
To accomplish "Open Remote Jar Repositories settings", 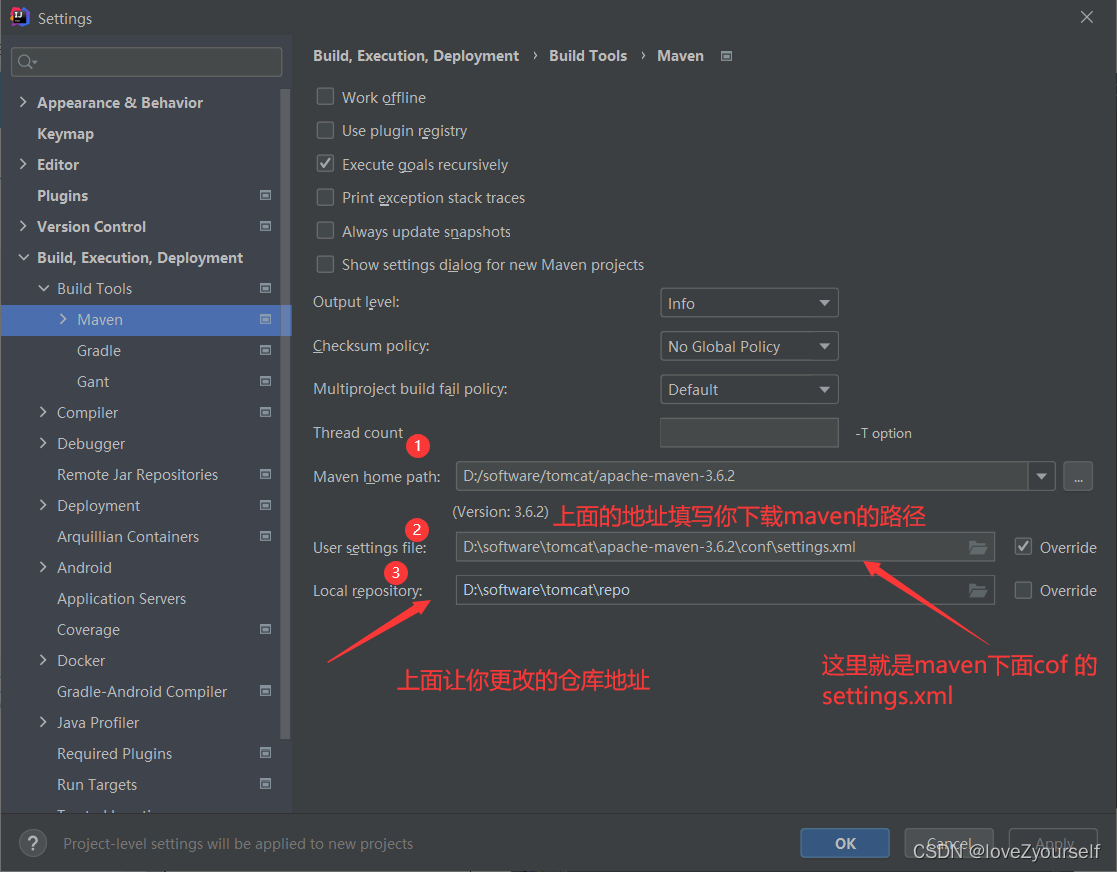I will coord(137,474).
